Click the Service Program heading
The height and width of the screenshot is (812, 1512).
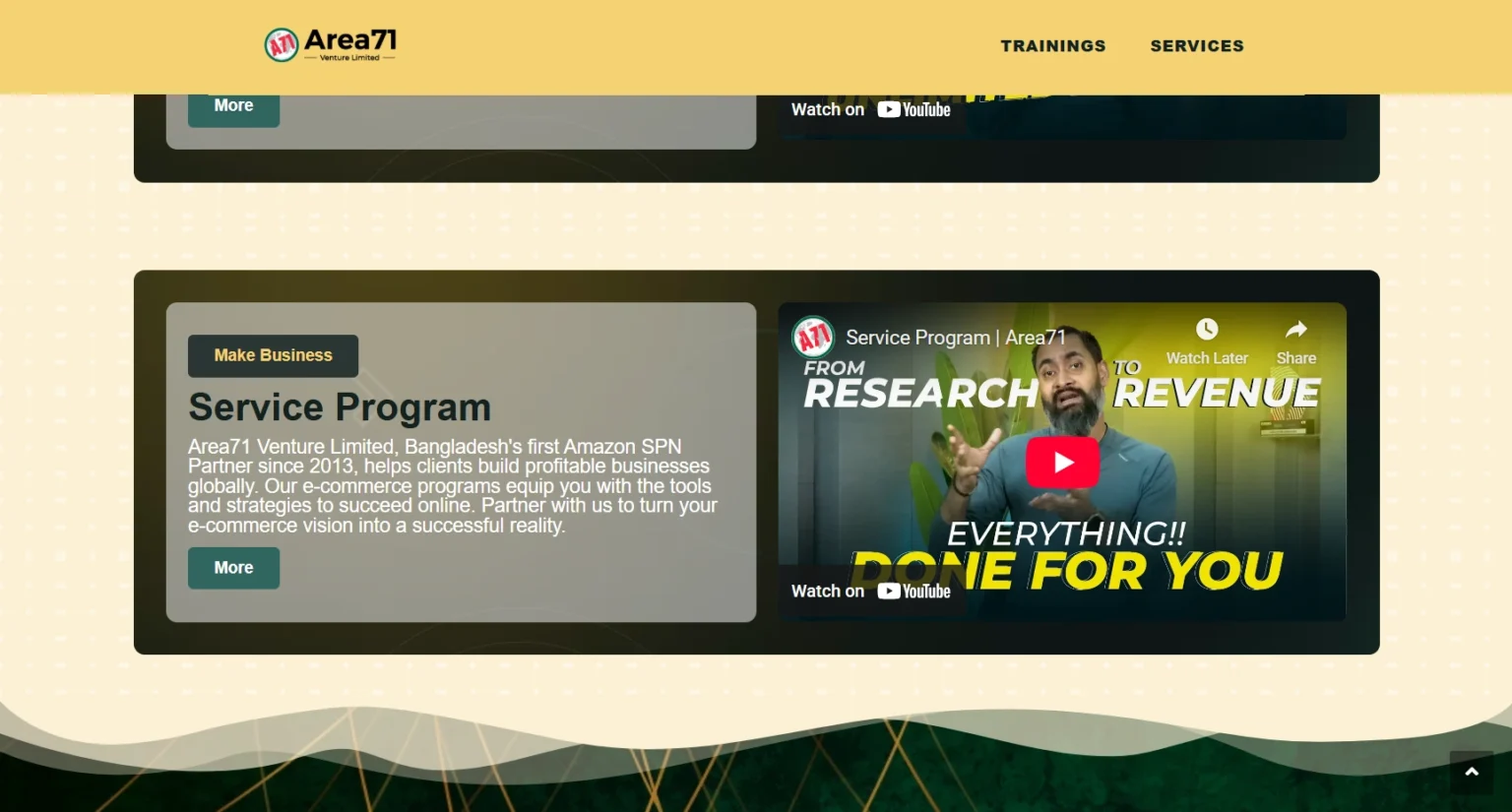point(340,407)
